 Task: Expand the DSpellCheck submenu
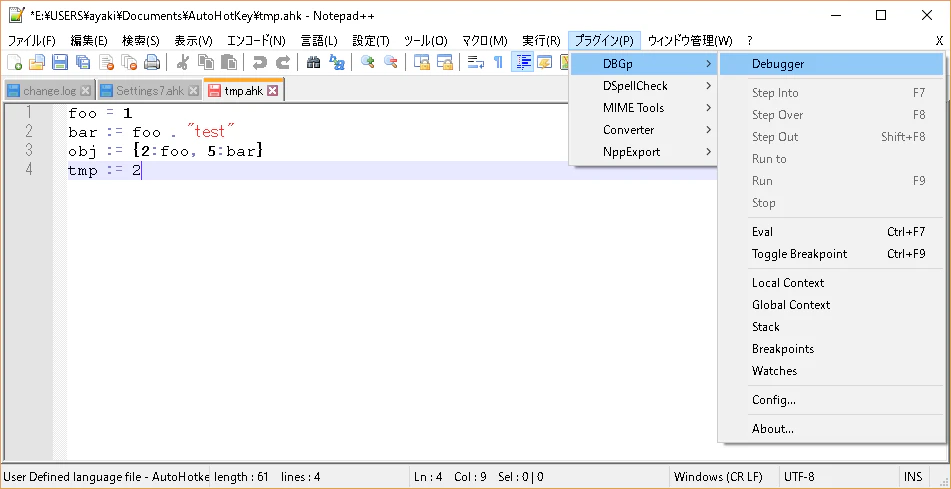[644, 86]
